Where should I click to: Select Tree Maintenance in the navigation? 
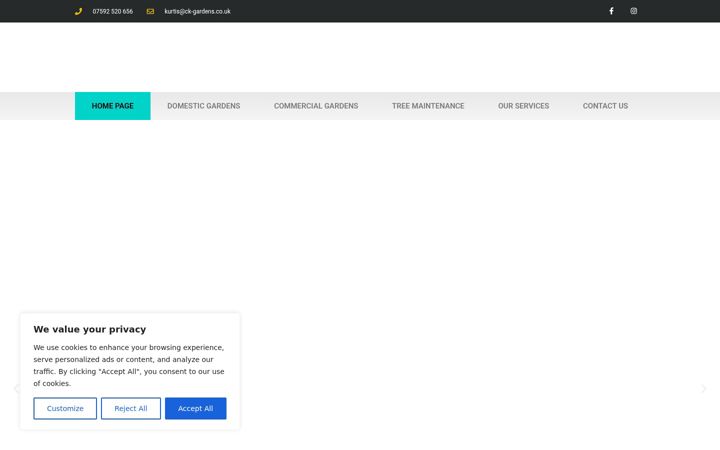tap(428, 106)
